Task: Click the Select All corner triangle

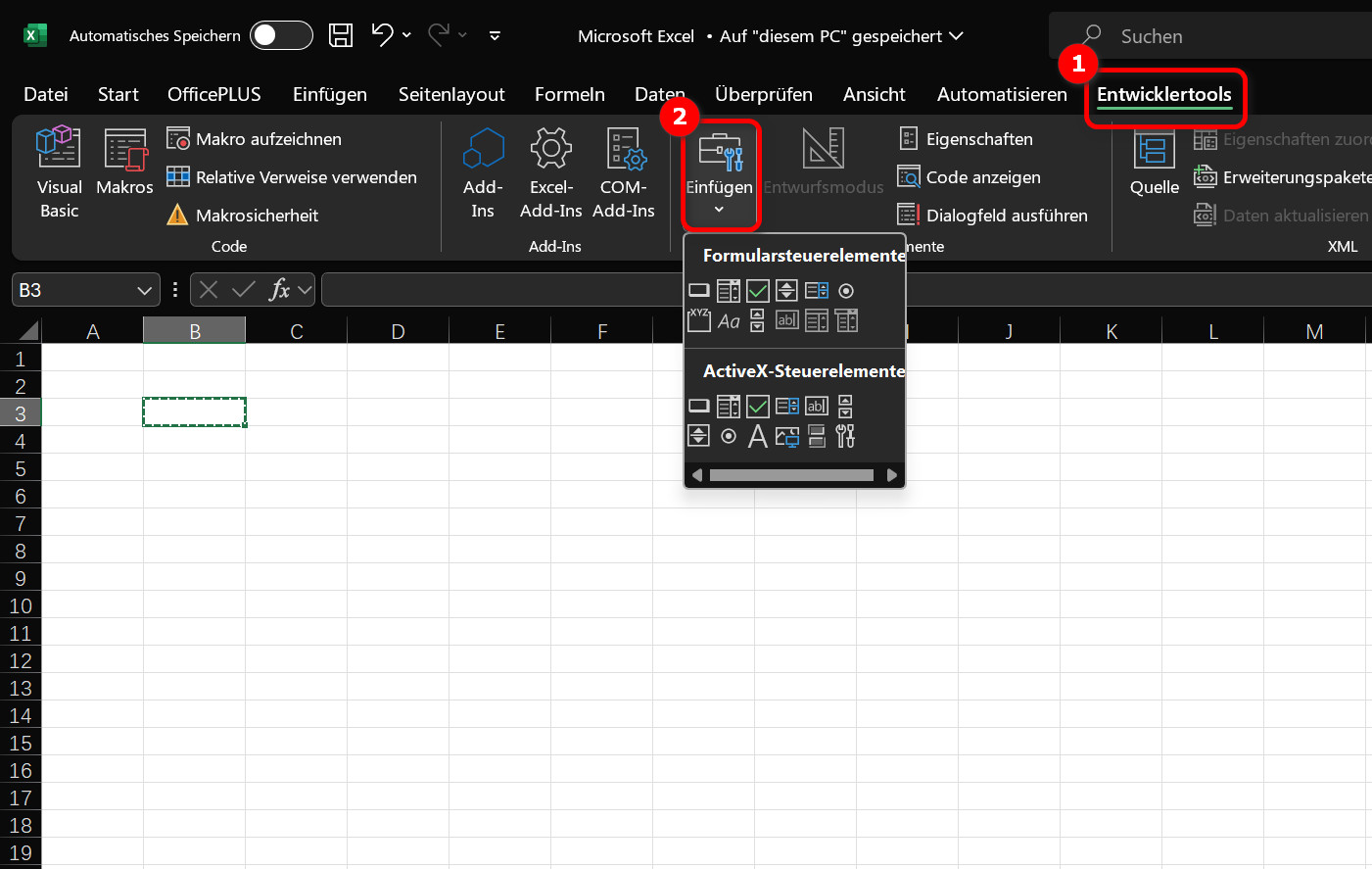Action: (29, 330)
